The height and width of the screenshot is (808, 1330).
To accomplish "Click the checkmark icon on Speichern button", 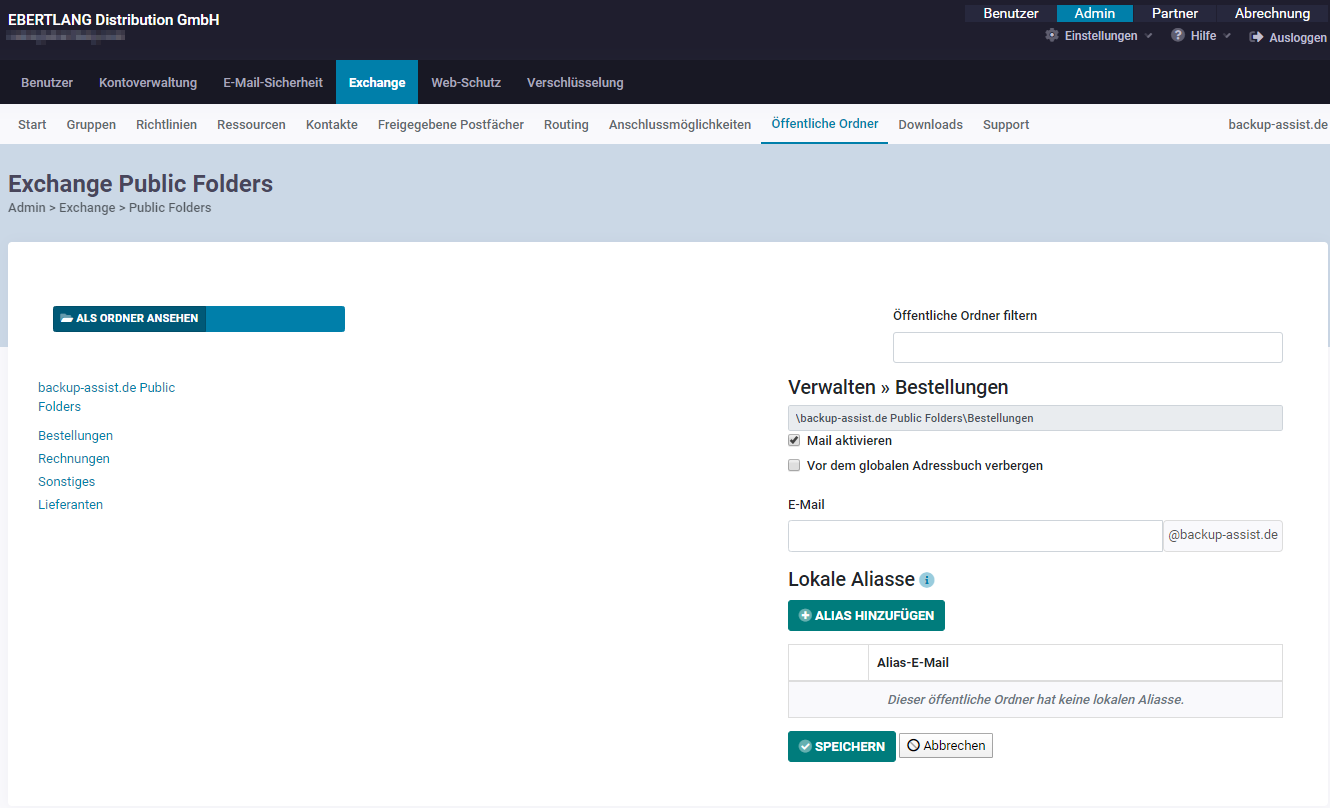I will point(805,747).
